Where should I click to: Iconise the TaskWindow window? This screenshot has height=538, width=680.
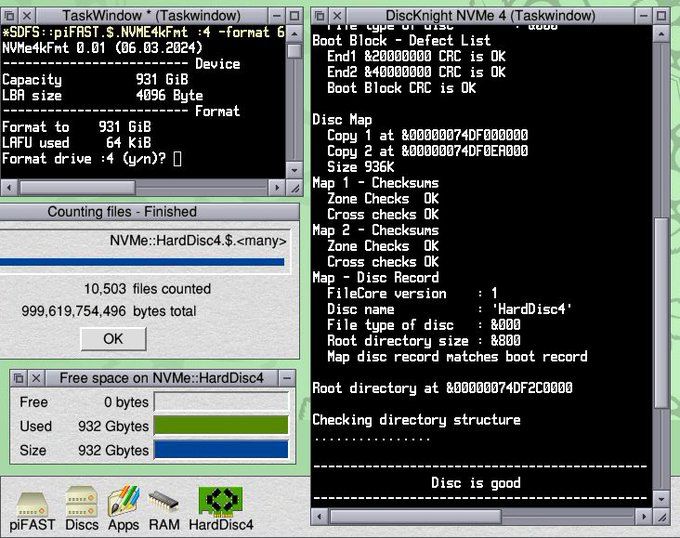click(276, 16)
